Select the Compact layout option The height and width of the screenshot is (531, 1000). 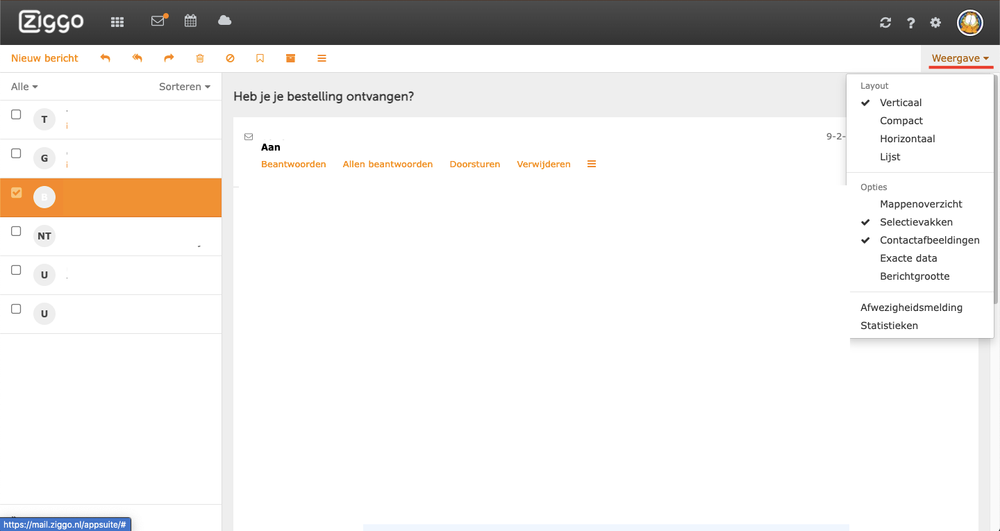click(901, 120)
